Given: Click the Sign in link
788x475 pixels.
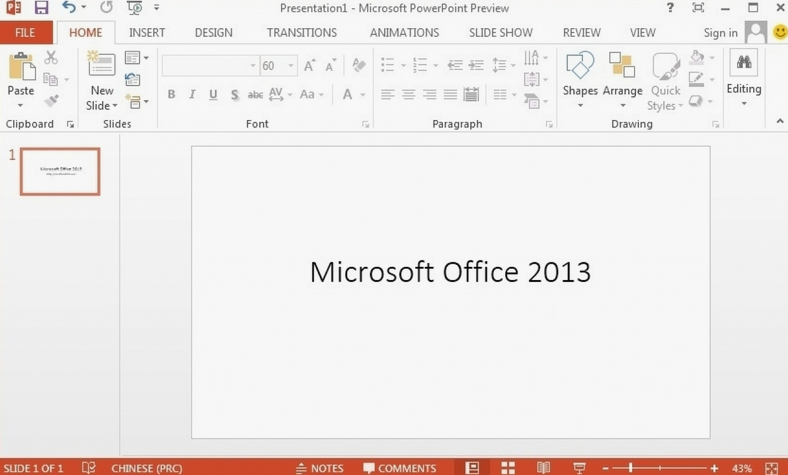Looking at the screenshot, I should pyautogui.click(x=720, y=32).
